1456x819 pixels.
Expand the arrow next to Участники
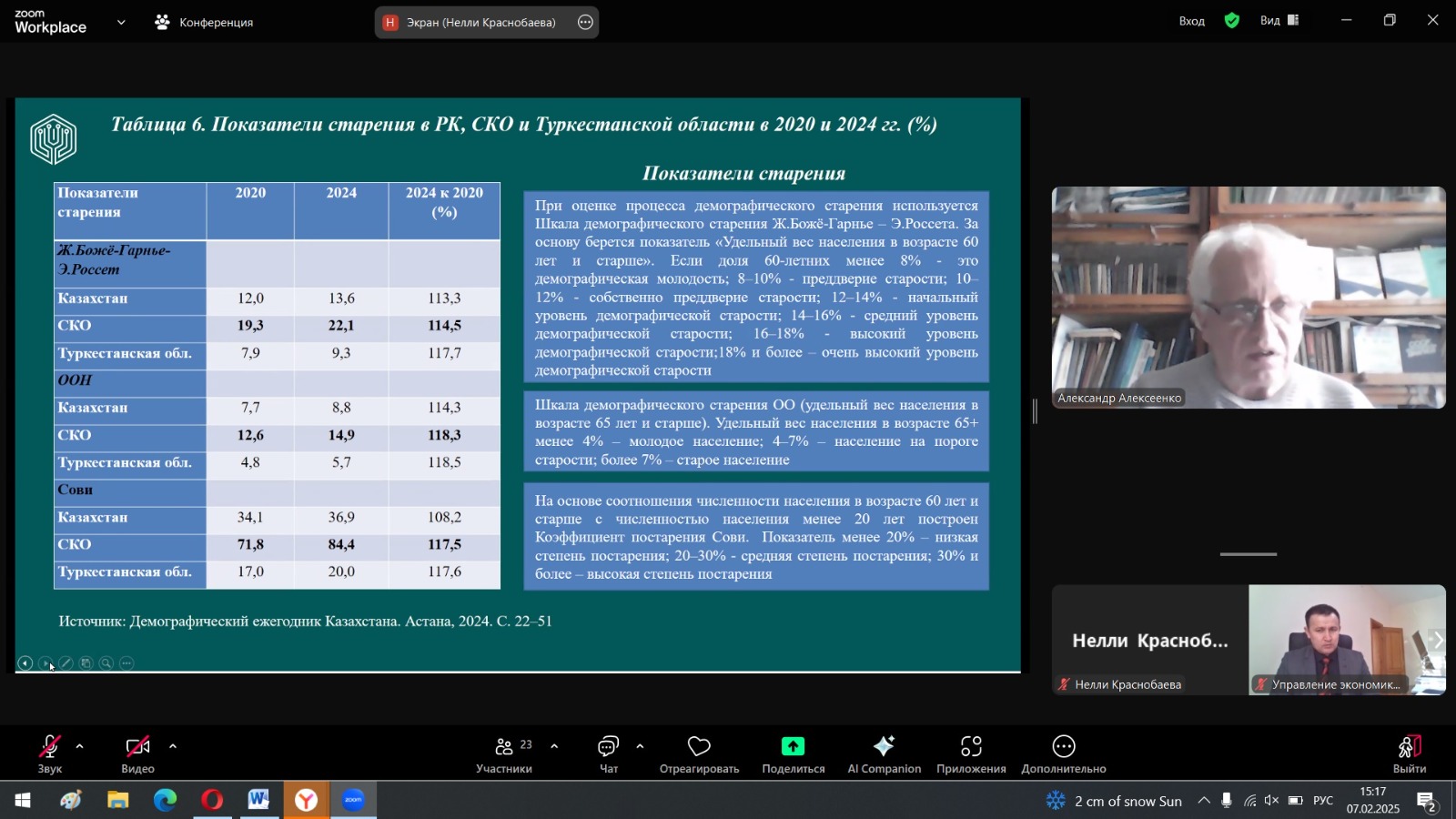click(554, 746)
